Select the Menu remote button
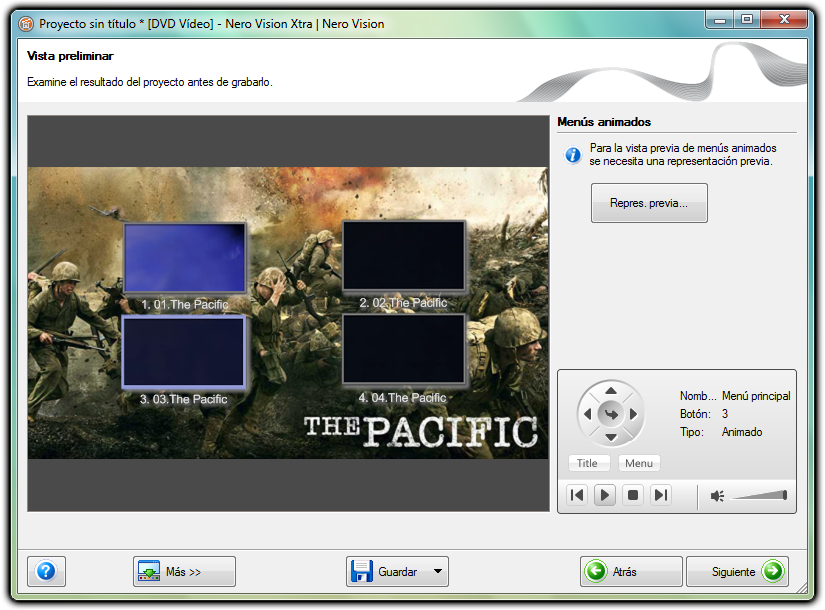 click(639, 463)
